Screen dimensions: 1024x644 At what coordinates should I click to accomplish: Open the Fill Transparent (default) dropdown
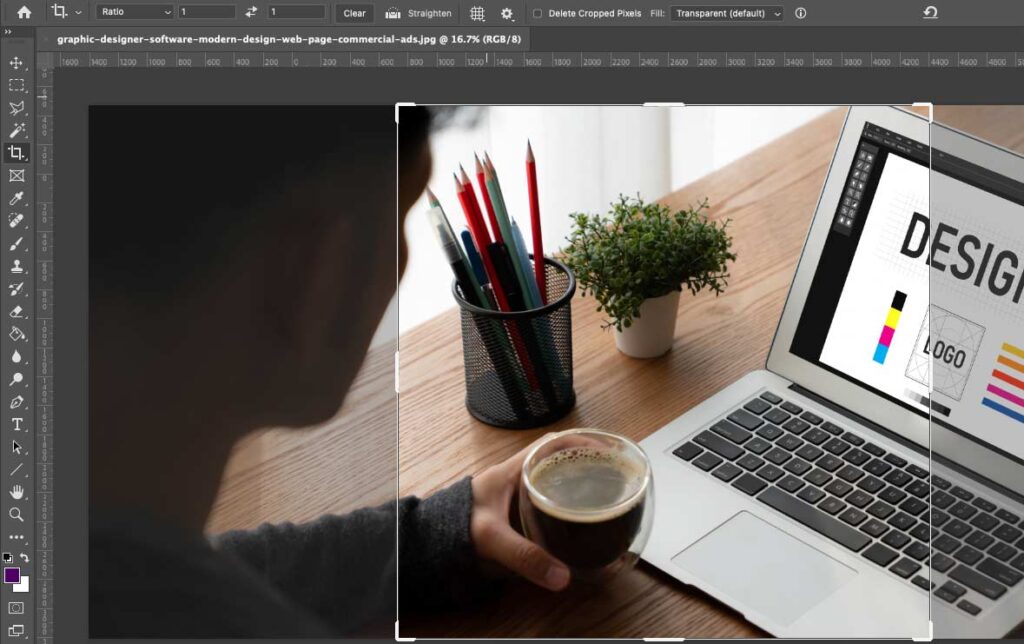click(x=727, y=13)
